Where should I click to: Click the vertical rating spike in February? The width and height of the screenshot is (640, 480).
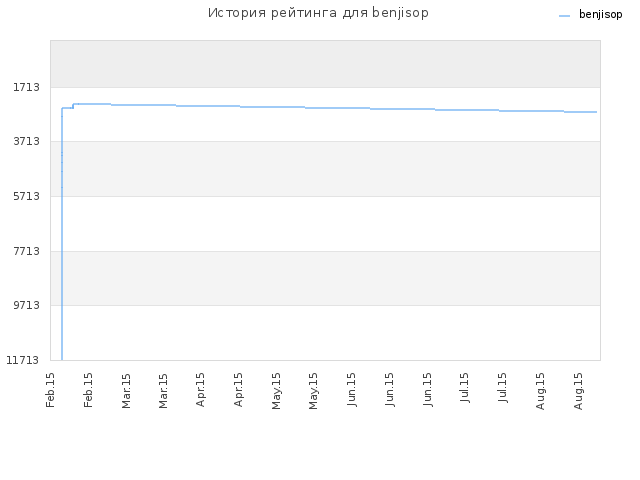tap(62, 234)
